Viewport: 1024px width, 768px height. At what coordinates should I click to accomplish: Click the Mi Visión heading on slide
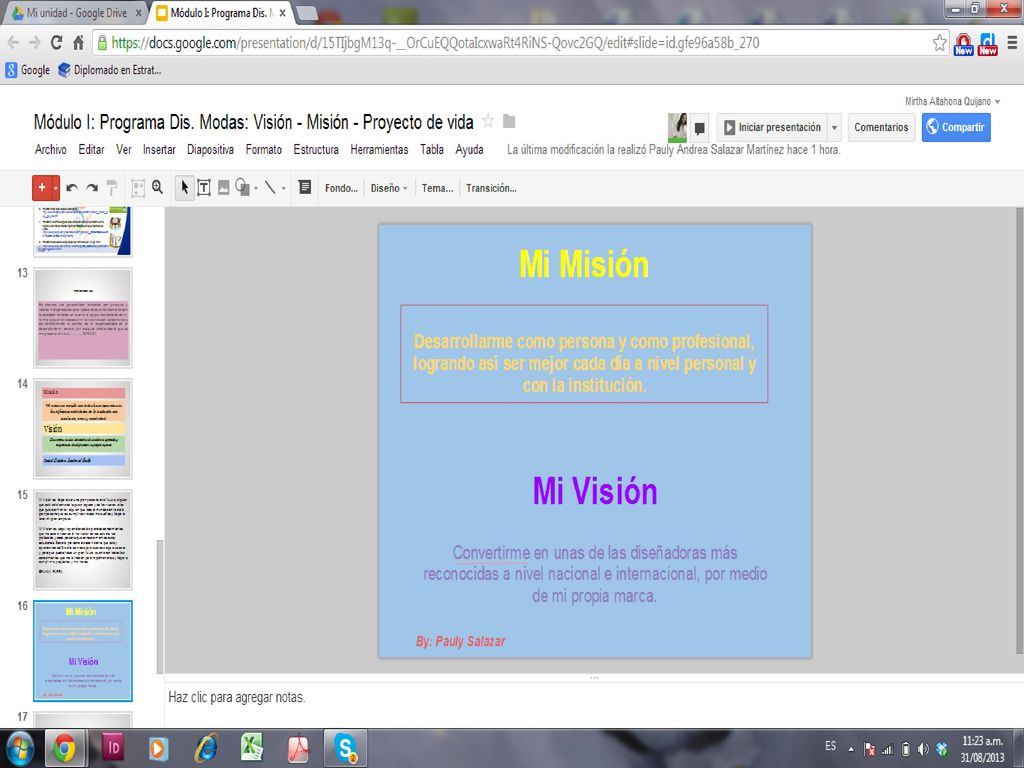(x=595, y=490)
